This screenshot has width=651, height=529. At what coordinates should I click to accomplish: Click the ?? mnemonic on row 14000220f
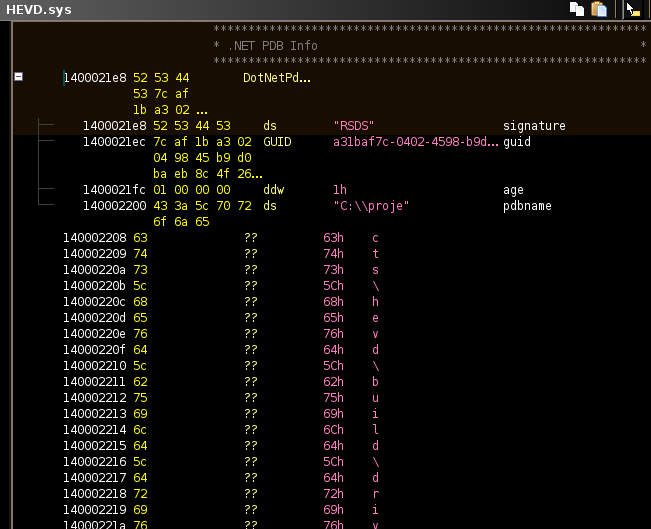[x=251, y=350]
